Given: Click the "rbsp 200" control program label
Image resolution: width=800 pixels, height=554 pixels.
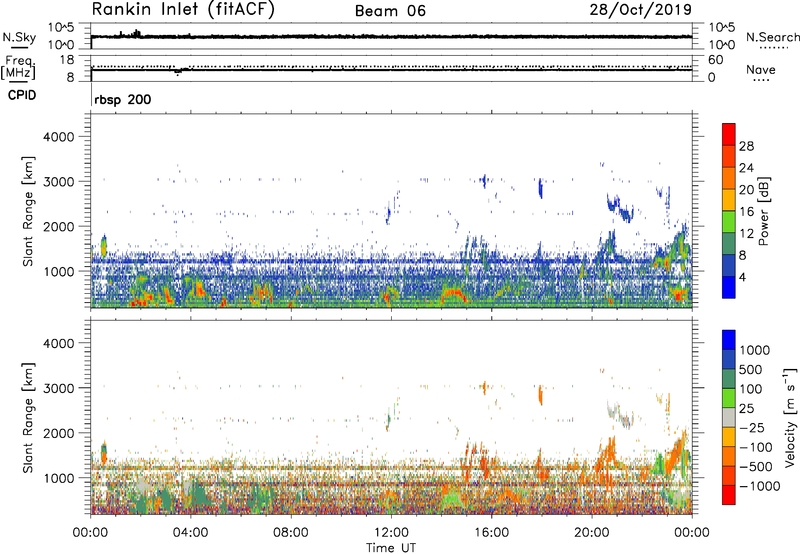Looking at the screenshot, I should tap(122, 99).
